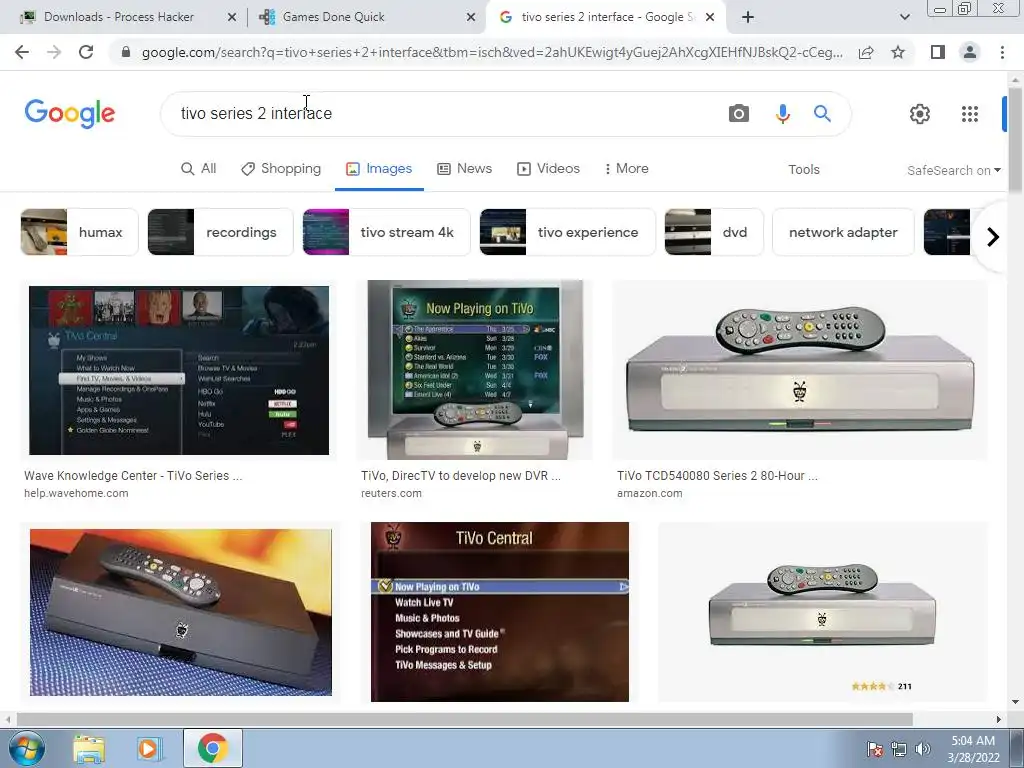This screenshot has width=1024, height=768.
Task: Open taskbar clock showing 5:04 AM
Action: pyautogui.click(x=973, y=749)
